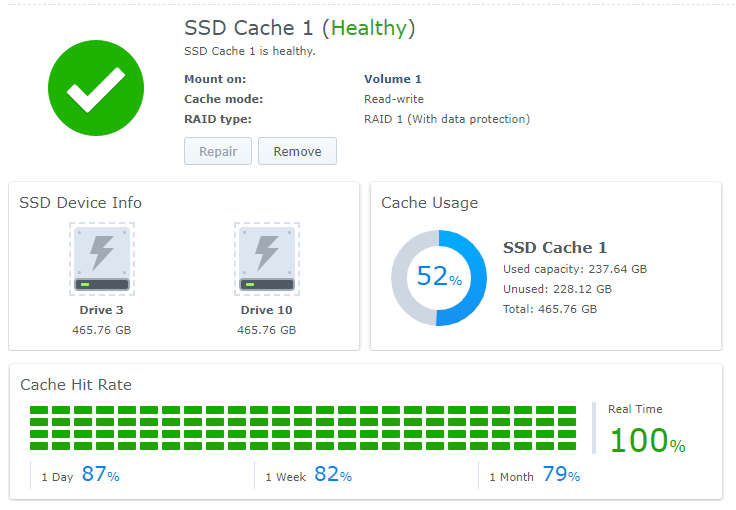Image resolution: width=736 pixels, height=510 pixels.
Task: Click the Cache Hit Rate panel heading
Action: click(x=76, y=385)
